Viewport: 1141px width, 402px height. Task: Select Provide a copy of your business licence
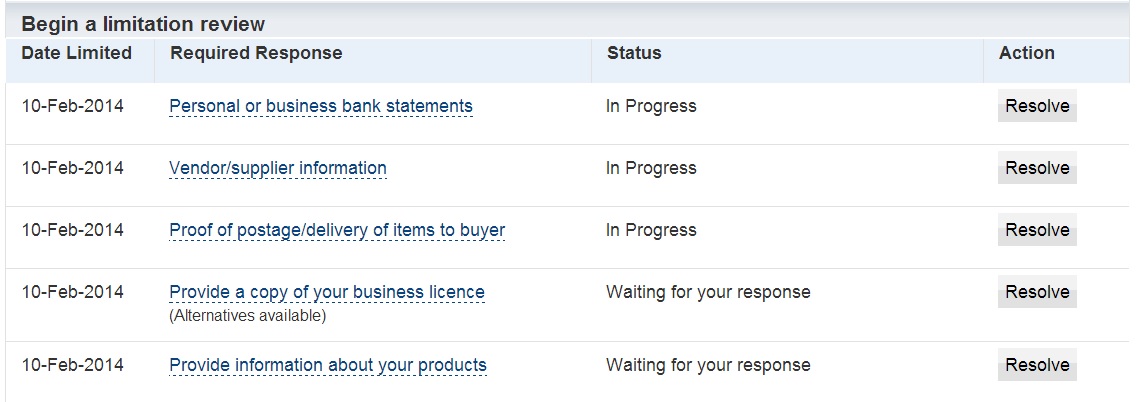(326, 292)
